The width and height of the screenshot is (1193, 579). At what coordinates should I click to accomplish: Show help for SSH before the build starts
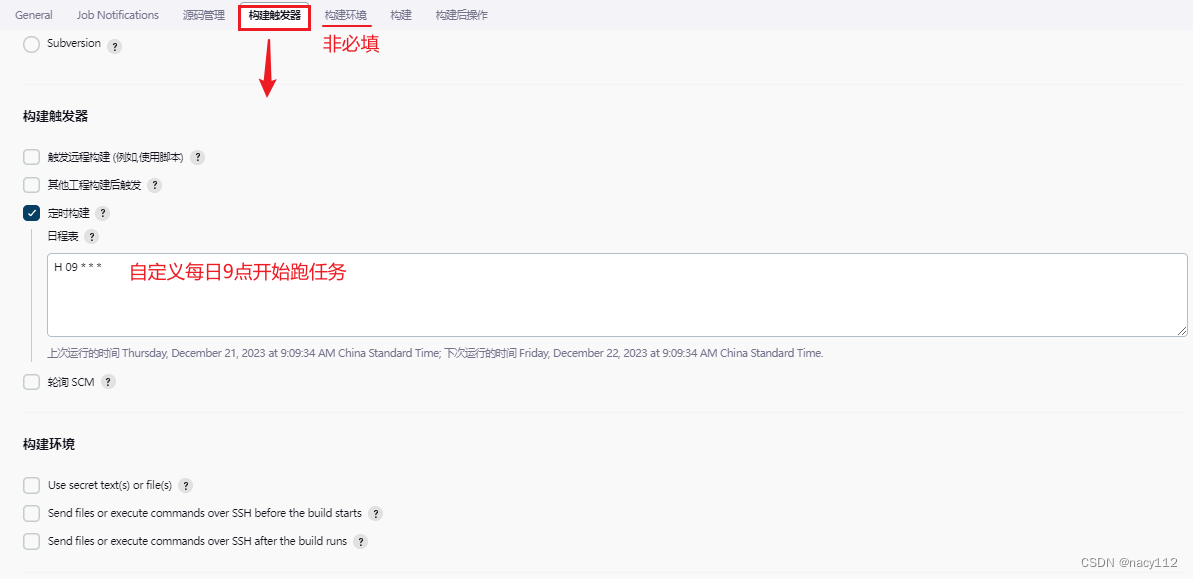[375, 514]
